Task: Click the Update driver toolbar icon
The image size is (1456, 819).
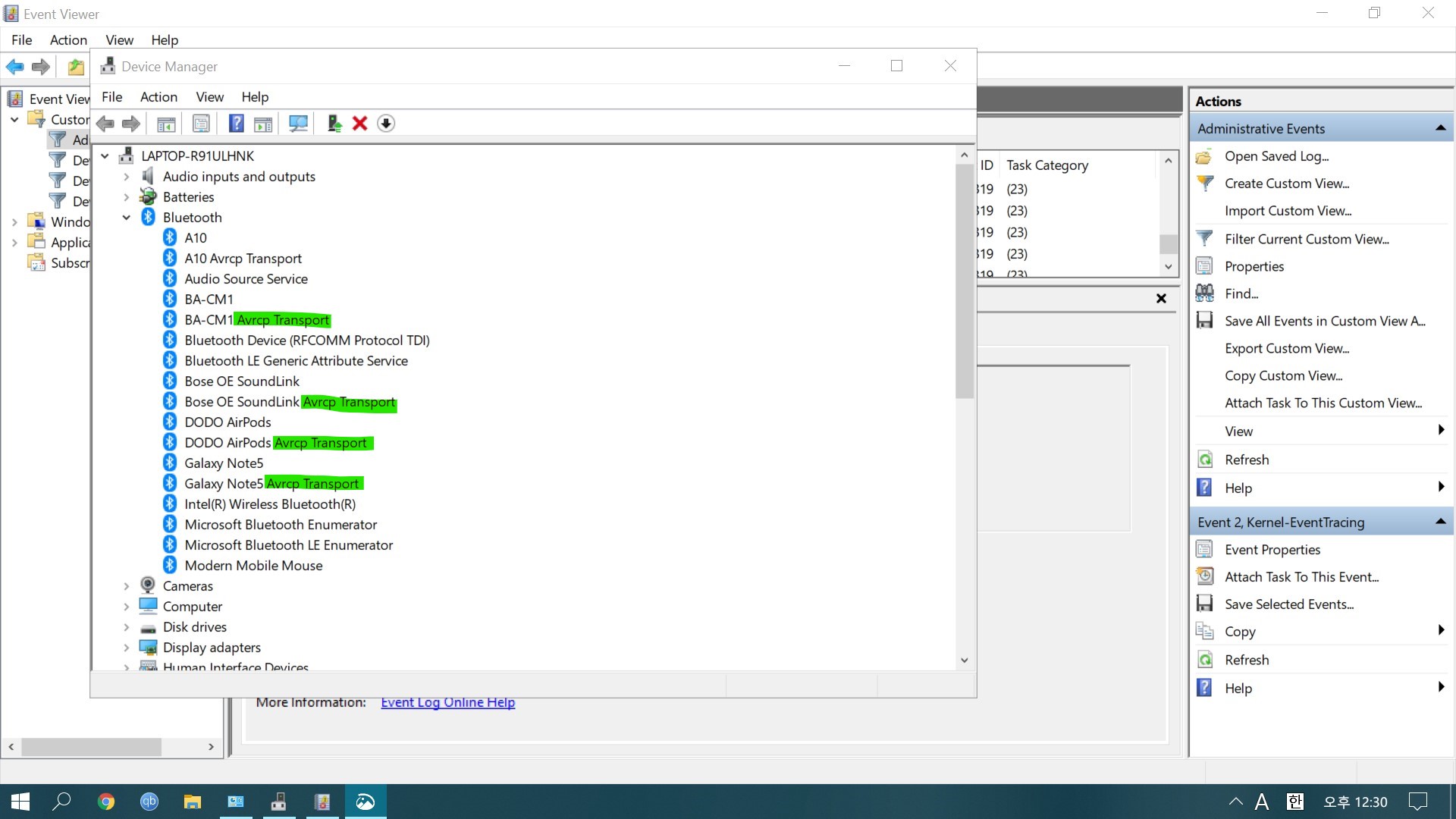Action: click(x=334, y=124)
